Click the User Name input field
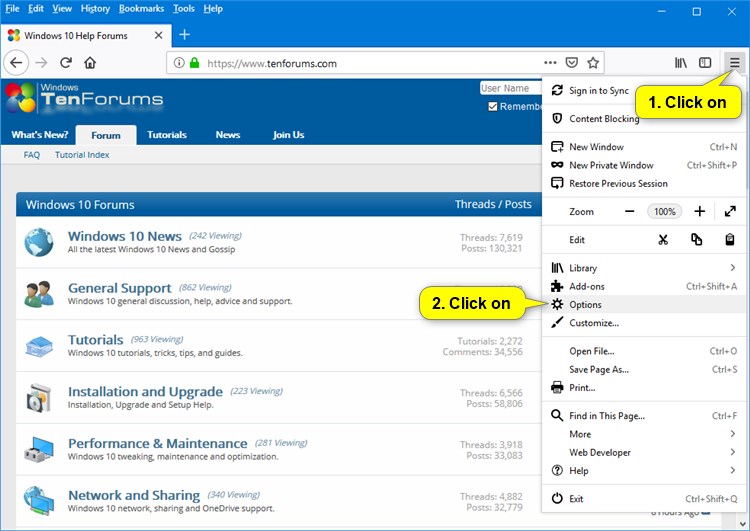 point(511,88)
